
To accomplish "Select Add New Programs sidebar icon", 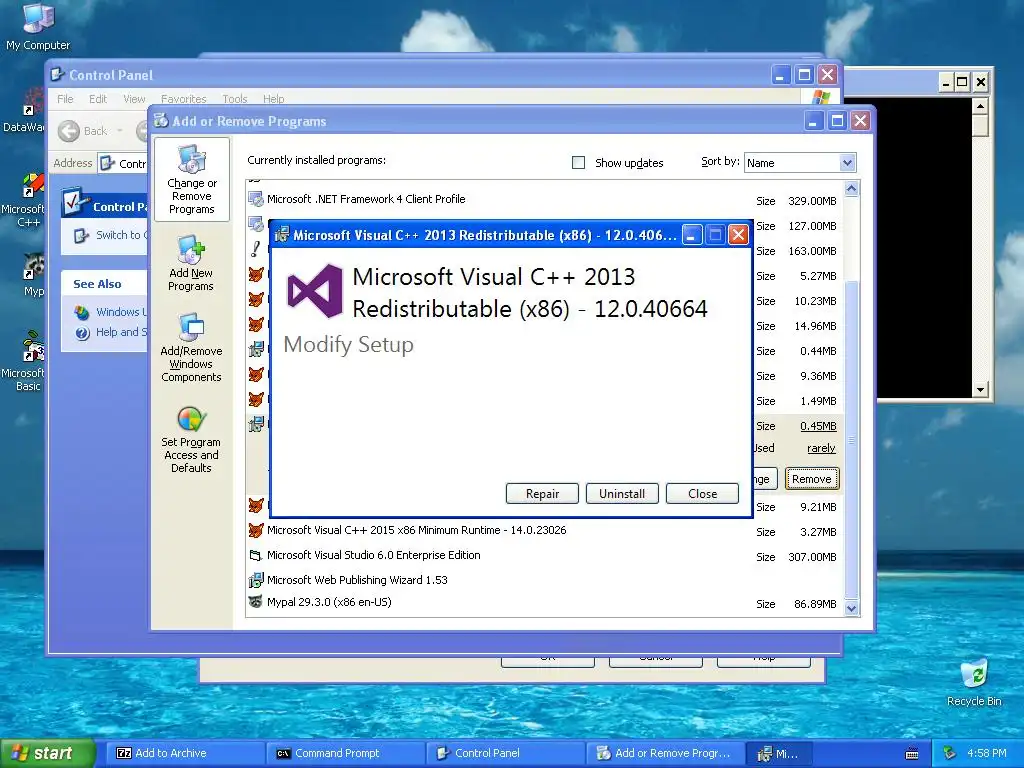I will coord(191,263).
